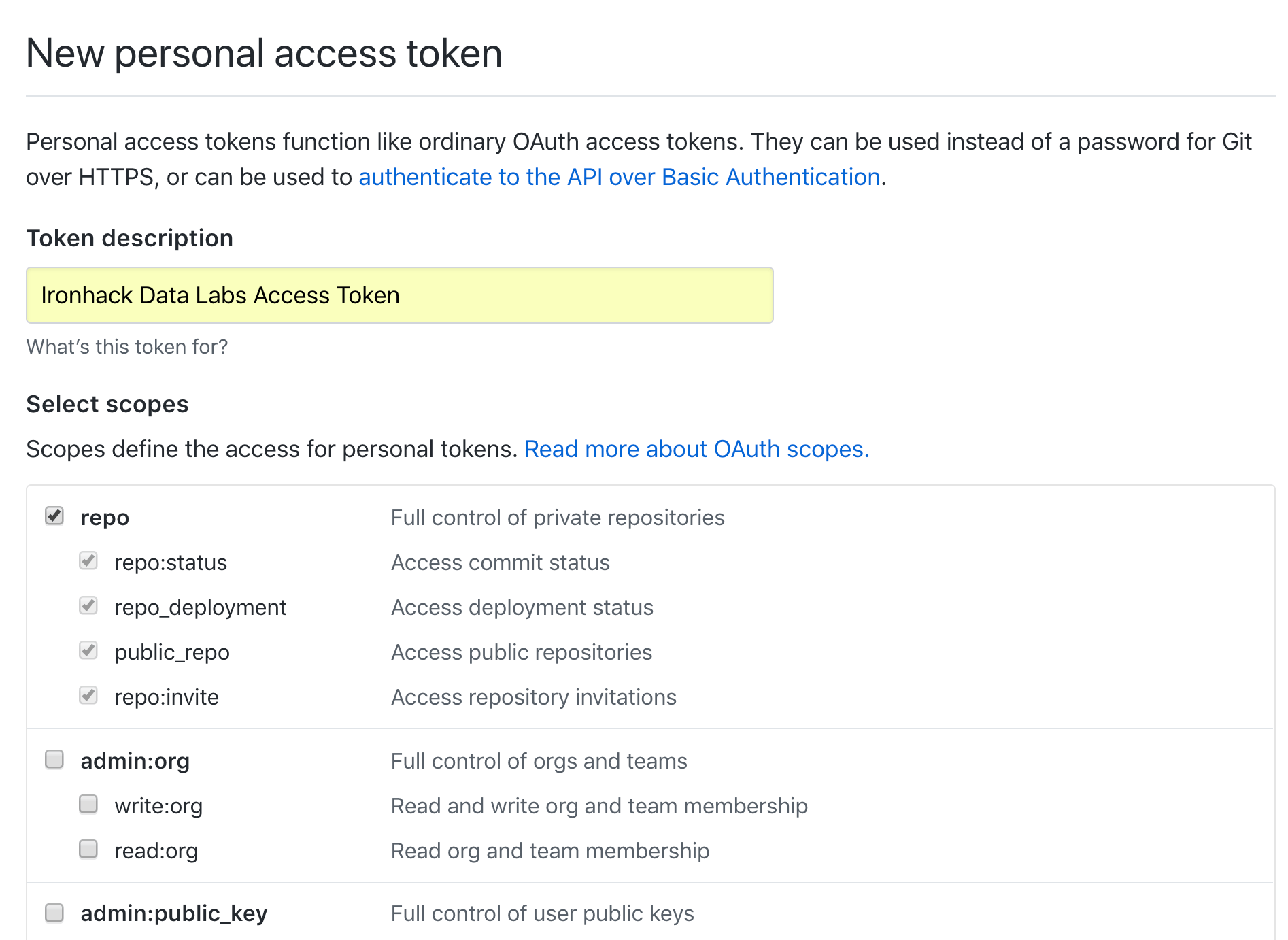Check the write:org scope checkbox
This screenshot has width=1288, height=940.
coord(88,805)
